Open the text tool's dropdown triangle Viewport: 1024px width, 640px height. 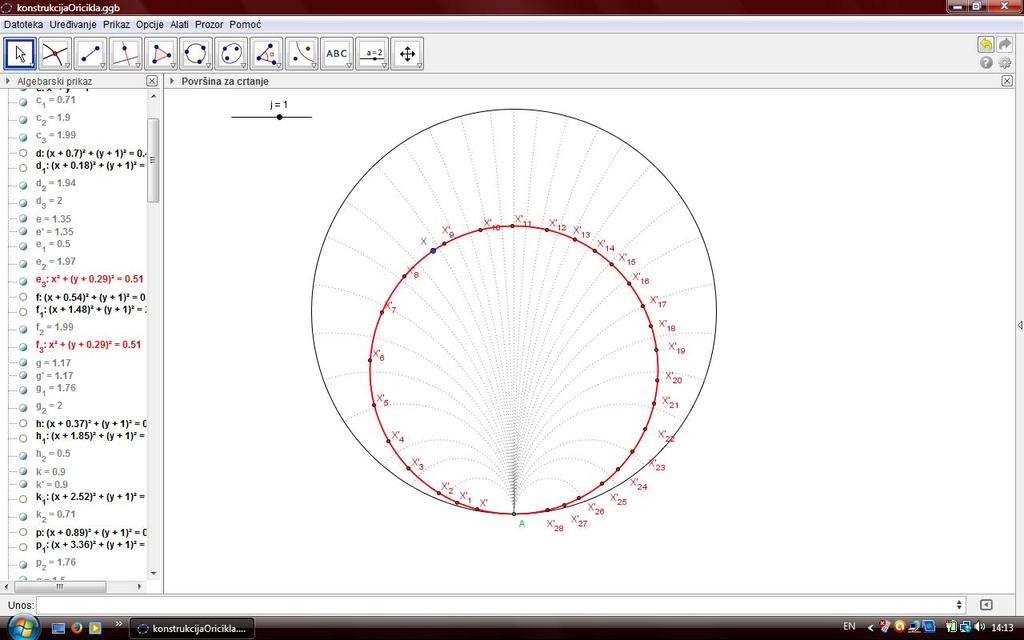[x=349, y=66]
